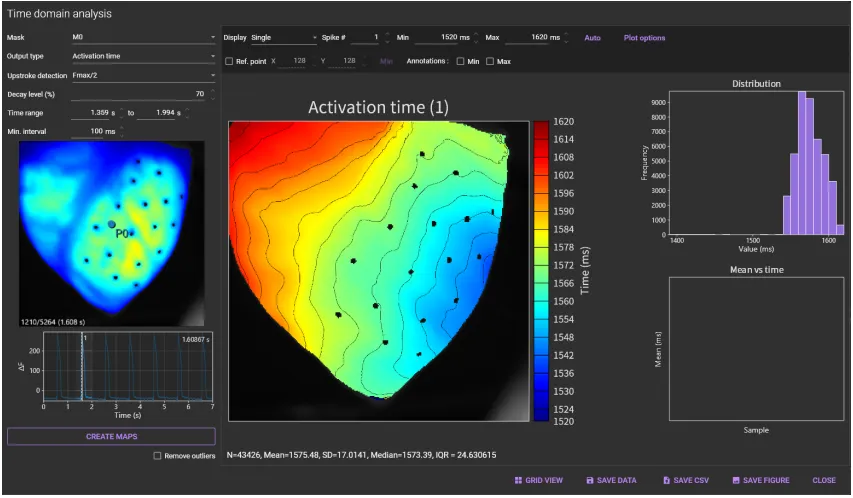
Task: Click the Grid View icon
Action: (519, 481)
